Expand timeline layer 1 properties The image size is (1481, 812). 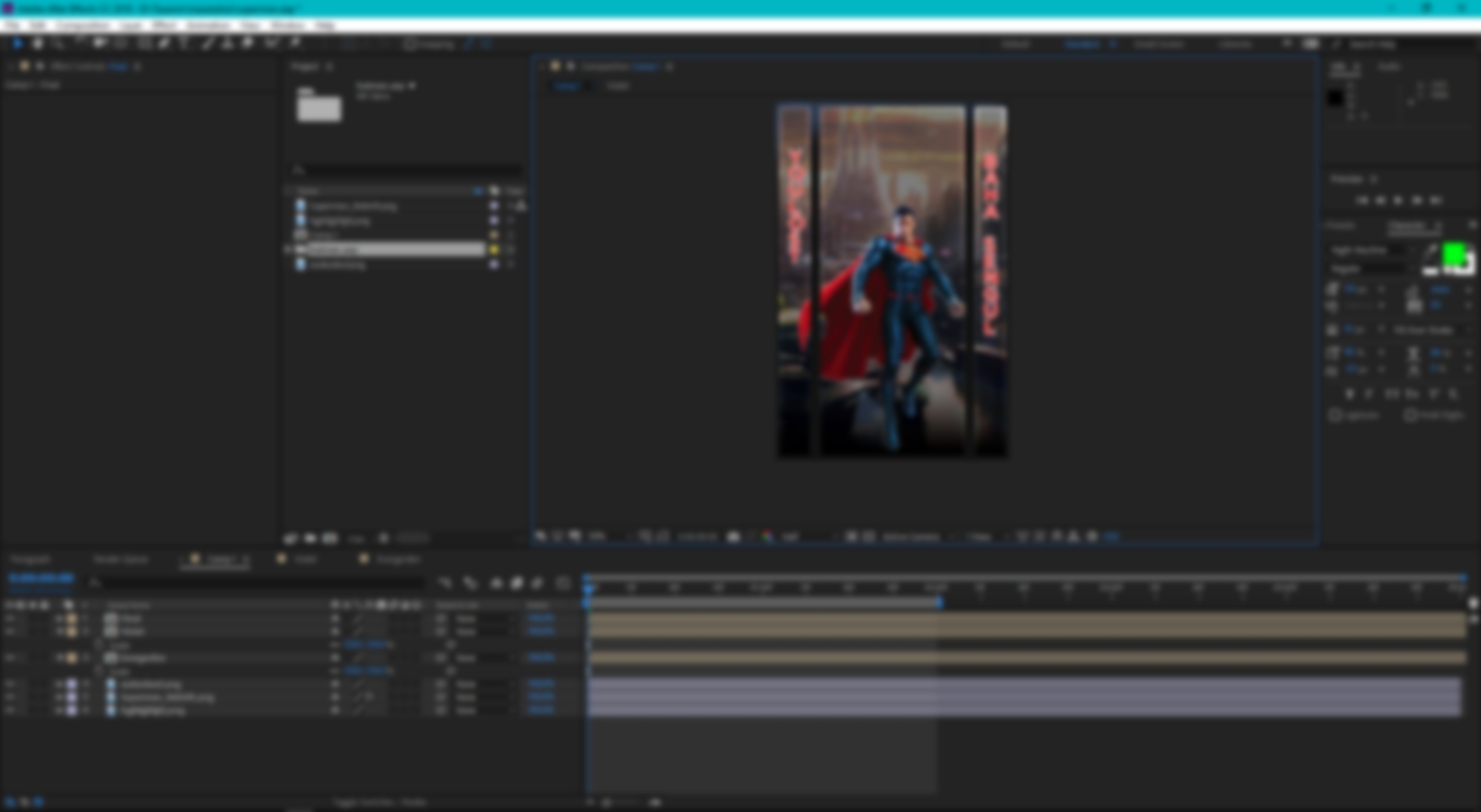[x=60, y=618]
